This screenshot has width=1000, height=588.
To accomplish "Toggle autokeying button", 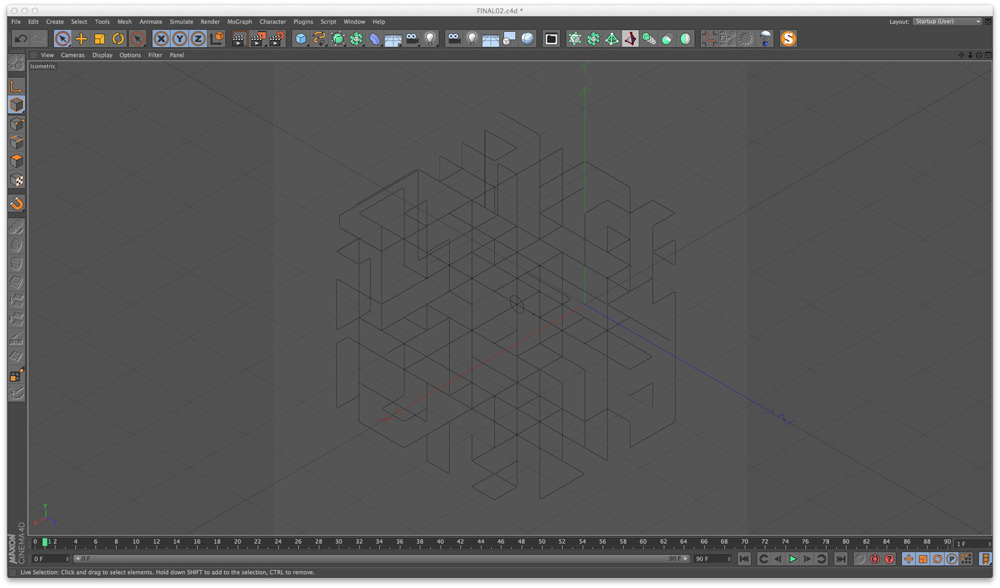I will click(875, 559).
